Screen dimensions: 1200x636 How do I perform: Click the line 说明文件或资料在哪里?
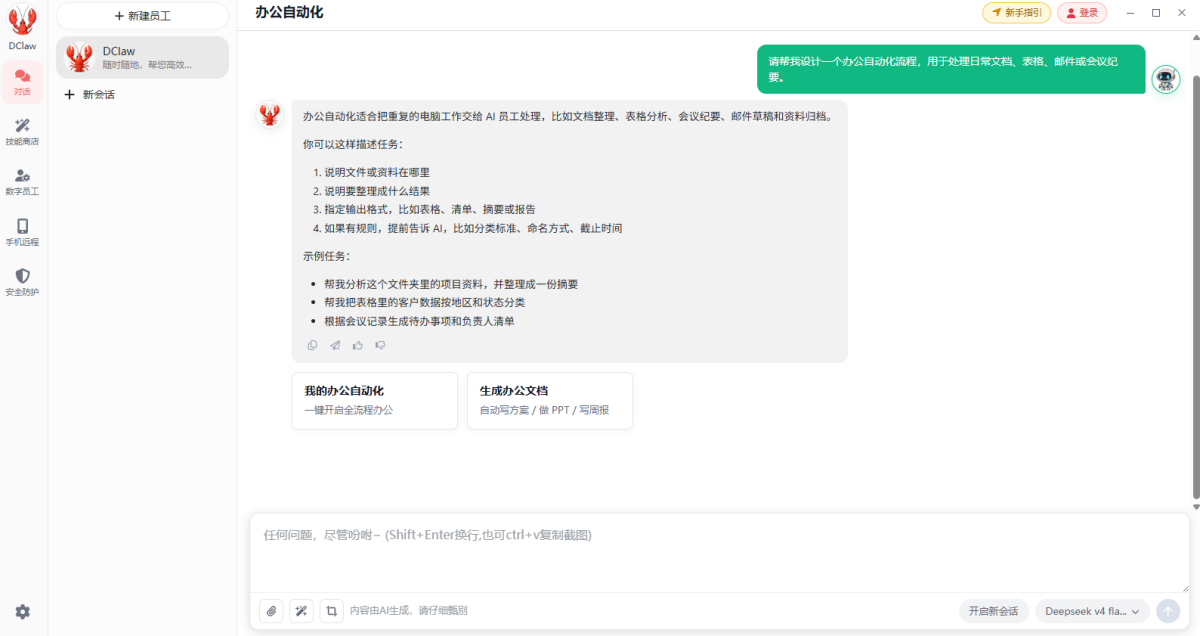pos(377,172)
